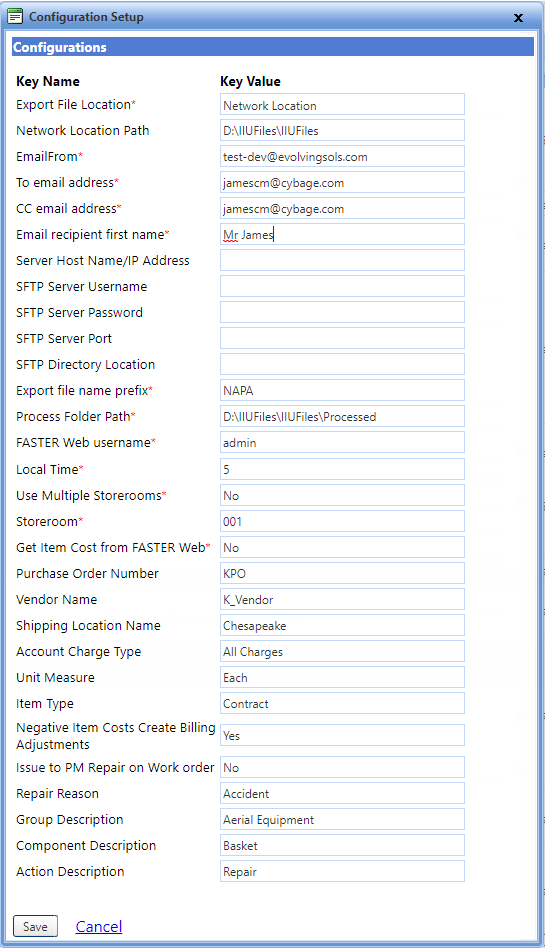This screenshot has height=948, width=545.
Task: Click the Export File Location field
Action: tap(342, 104)
